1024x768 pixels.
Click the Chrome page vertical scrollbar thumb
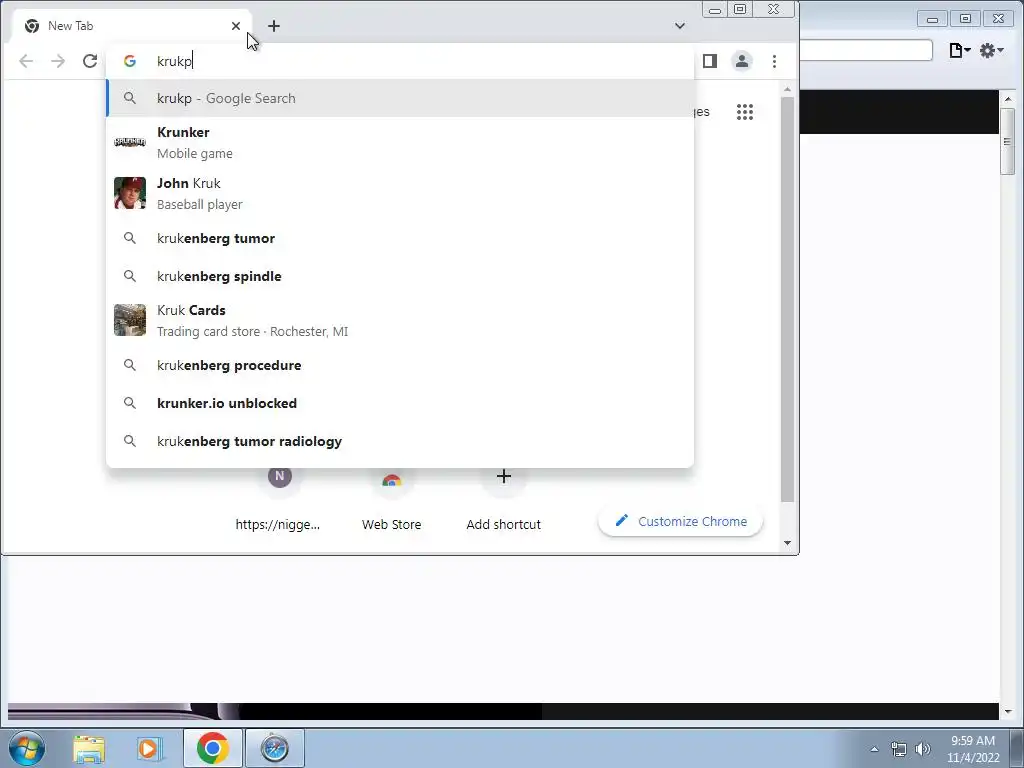click(x=788, y=299)
